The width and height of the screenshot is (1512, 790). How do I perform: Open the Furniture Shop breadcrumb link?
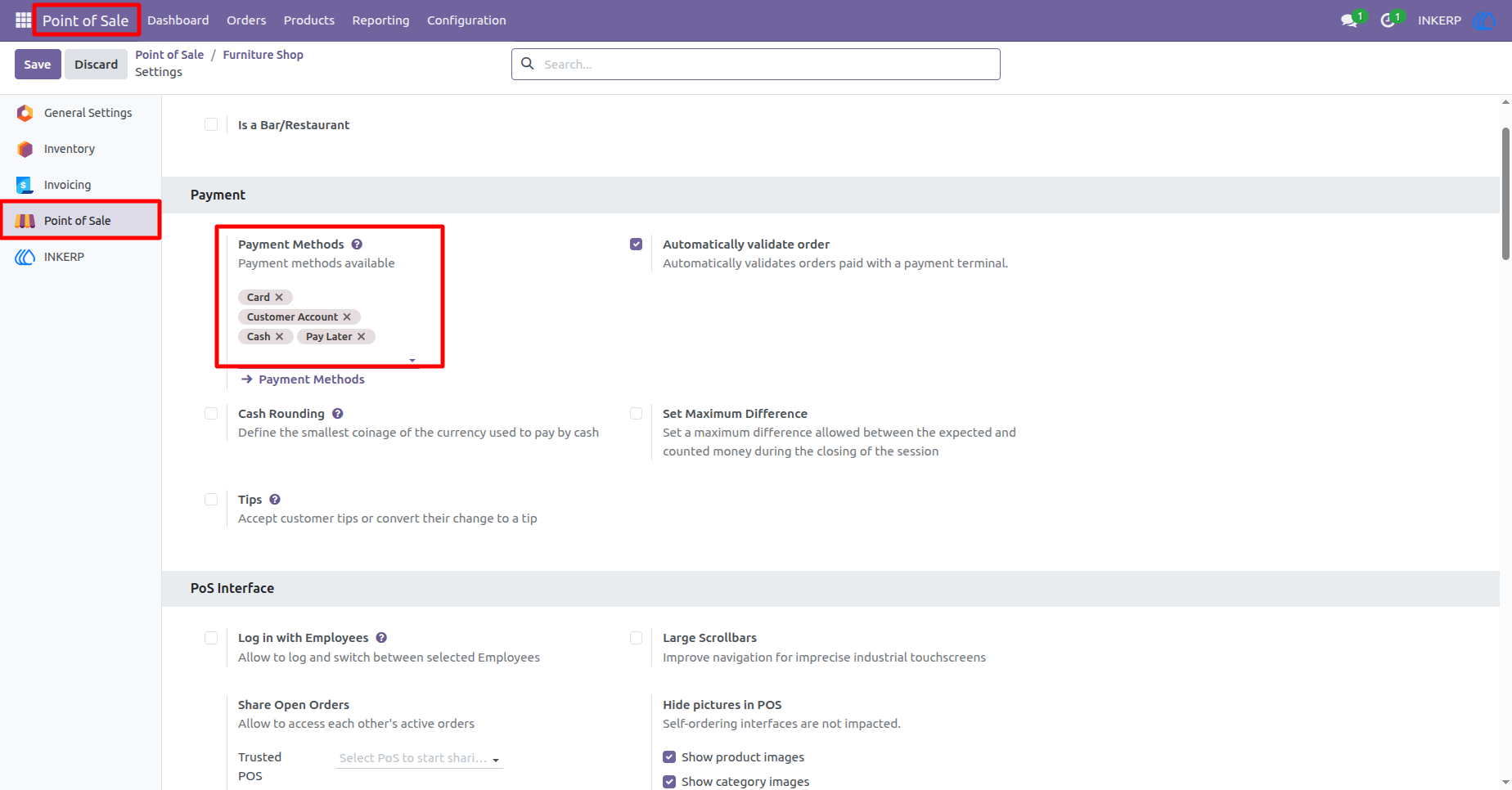point(263,55)
